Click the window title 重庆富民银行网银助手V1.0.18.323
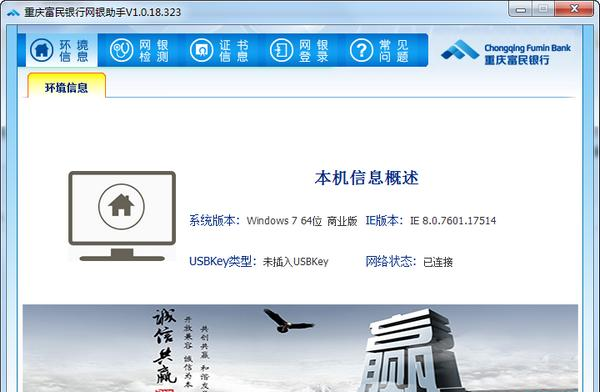The width and height of the screenshot is (600, 392). click(x=103, y=12)
